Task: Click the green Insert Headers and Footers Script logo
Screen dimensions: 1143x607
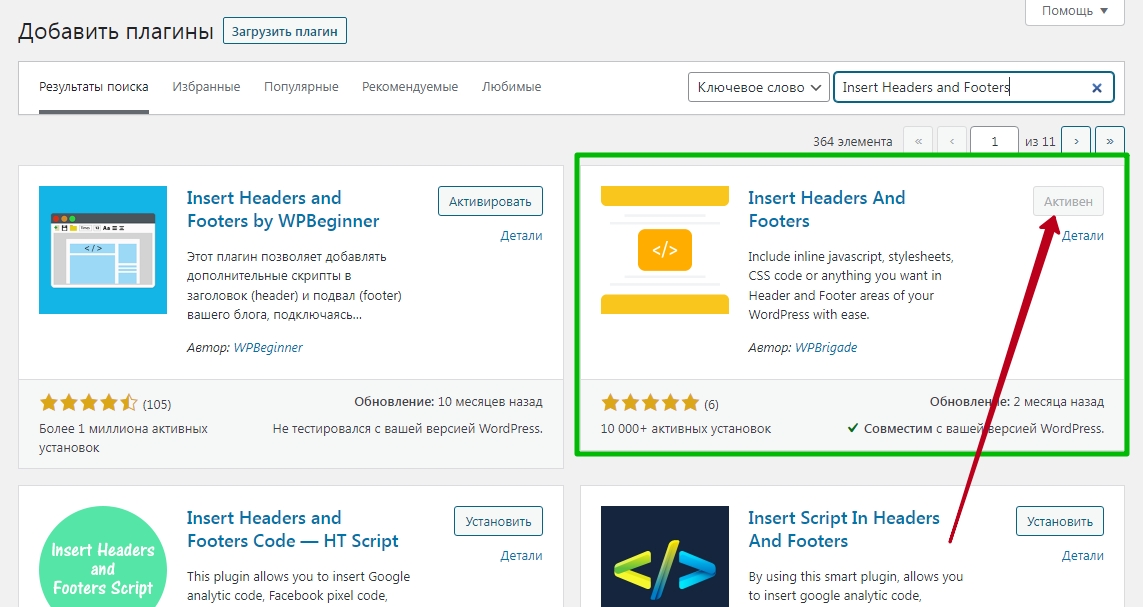Action: click(x=103, y=557)
